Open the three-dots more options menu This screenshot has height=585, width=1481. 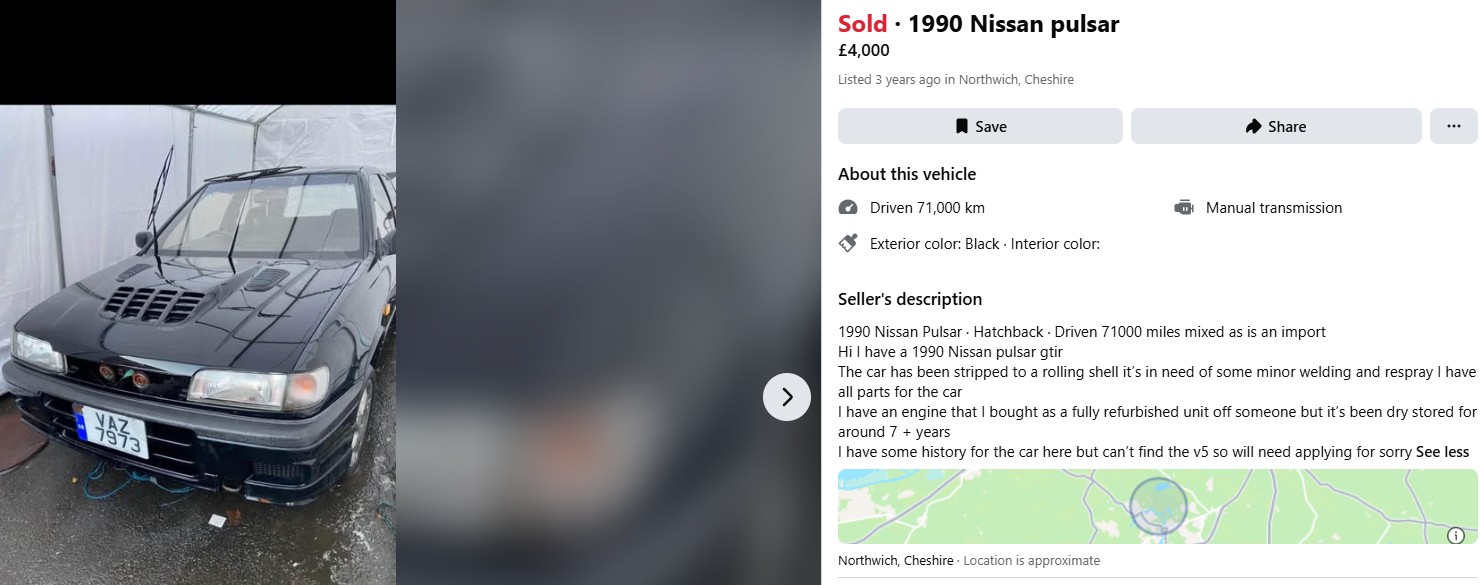[x=1454, y=126]
